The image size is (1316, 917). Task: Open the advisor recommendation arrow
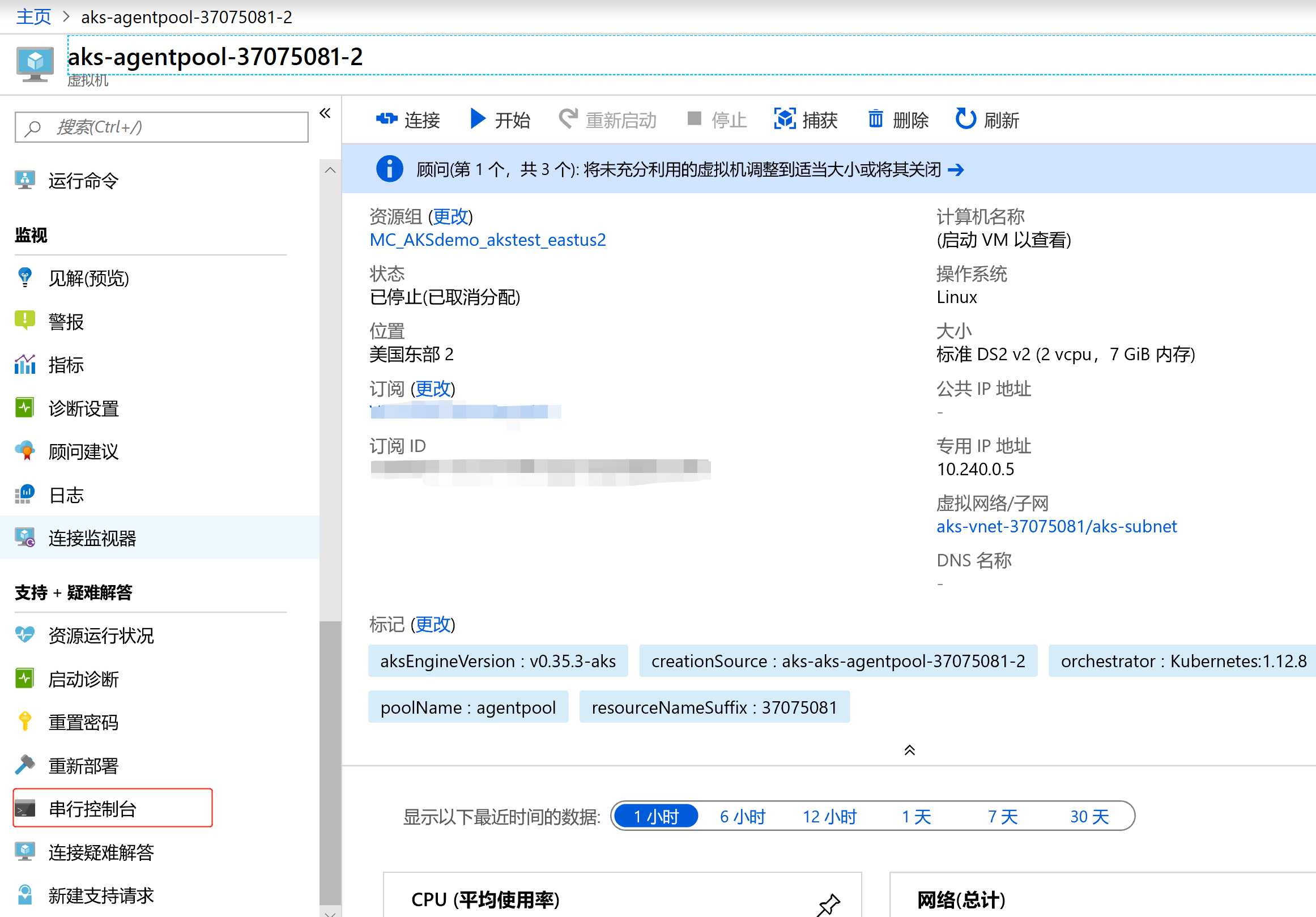956,170
